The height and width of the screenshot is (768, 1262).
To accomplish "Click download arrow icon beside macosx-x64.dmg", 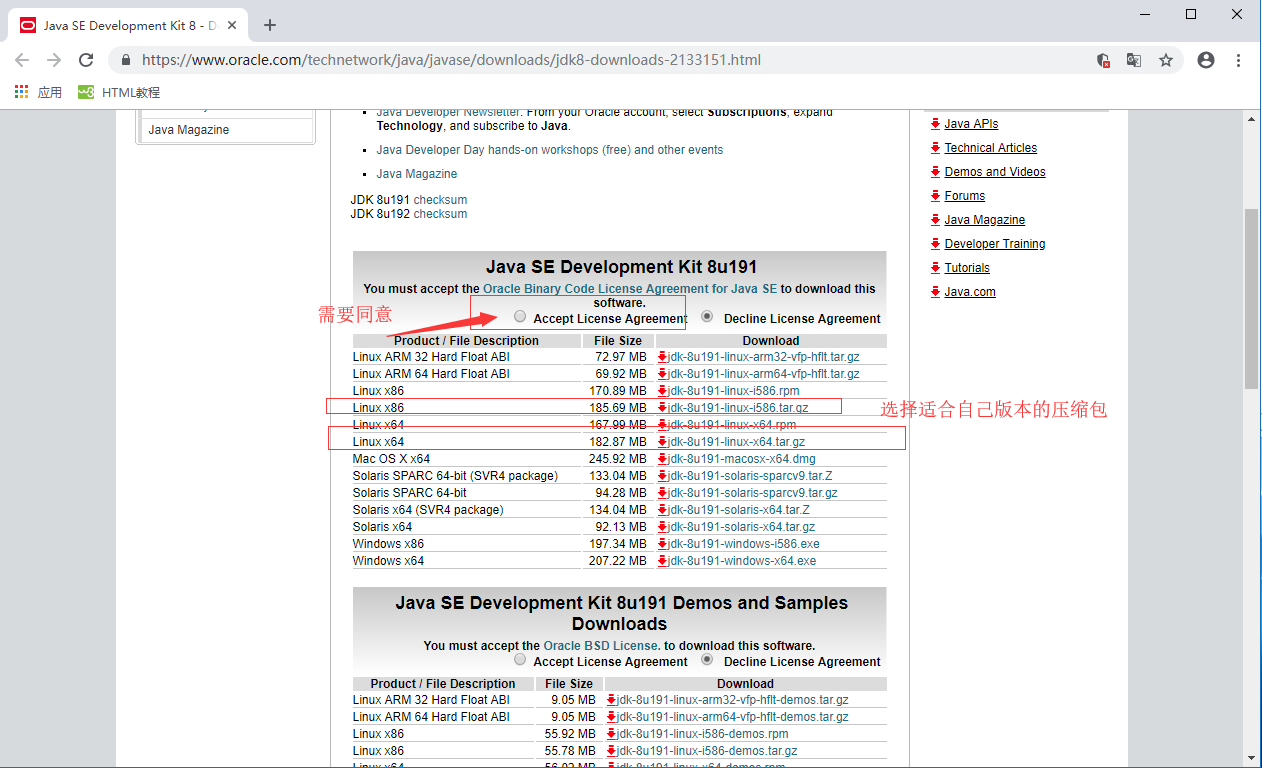I will coord(662,459).
